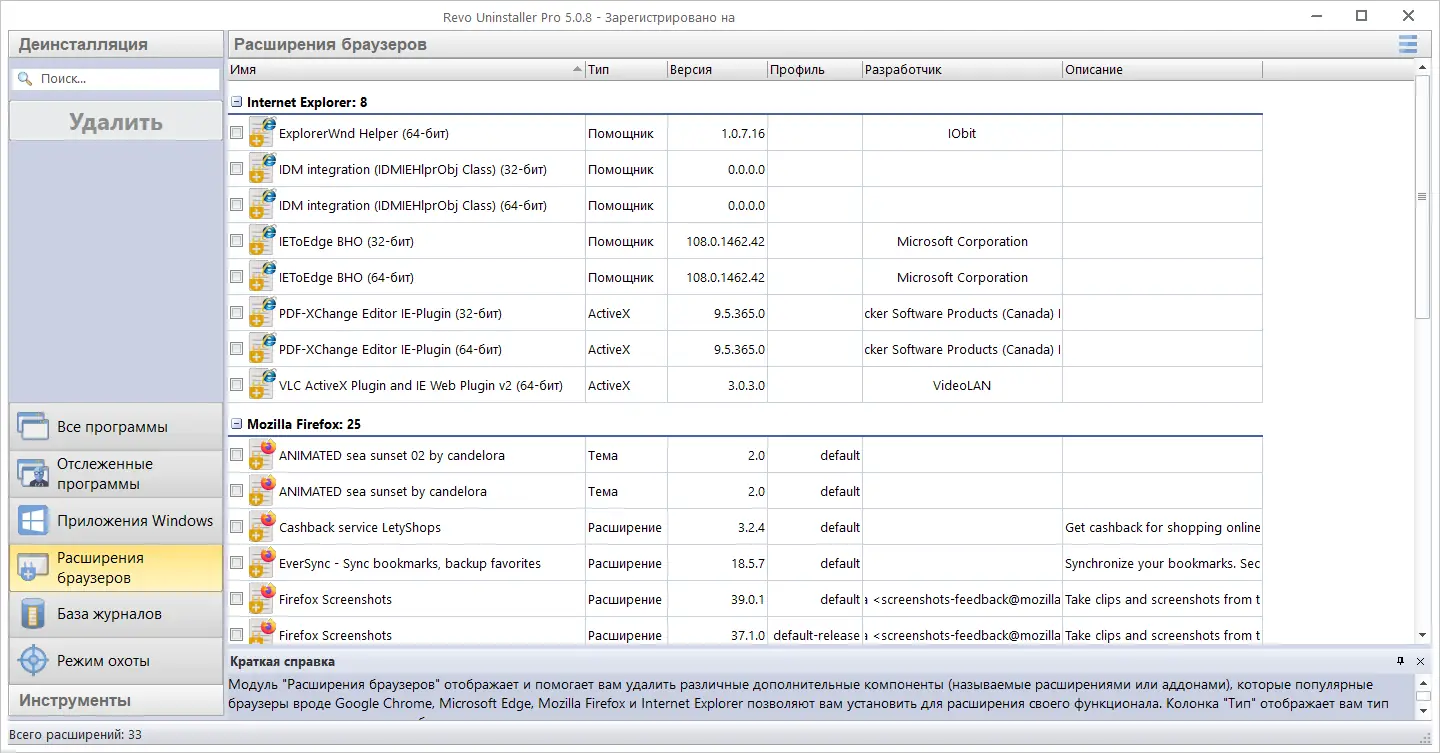Click the extensions list vertical scrollbar thumb

point(1422,197)
